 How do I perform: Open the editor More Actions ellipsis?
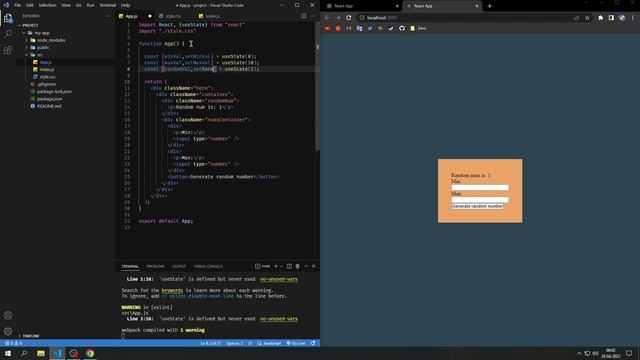pos(312,16)
